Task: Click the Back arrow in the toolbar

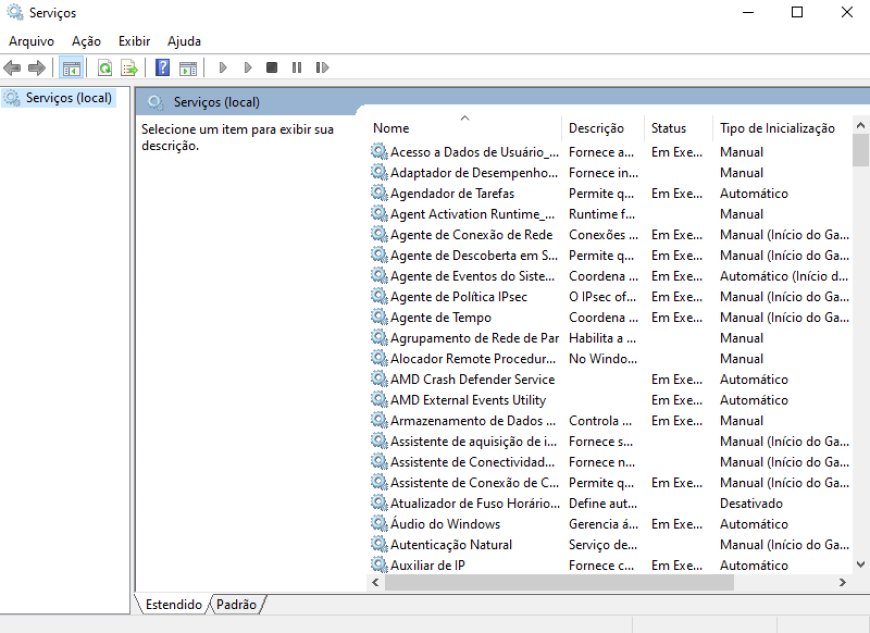Action: coord(12,68)
